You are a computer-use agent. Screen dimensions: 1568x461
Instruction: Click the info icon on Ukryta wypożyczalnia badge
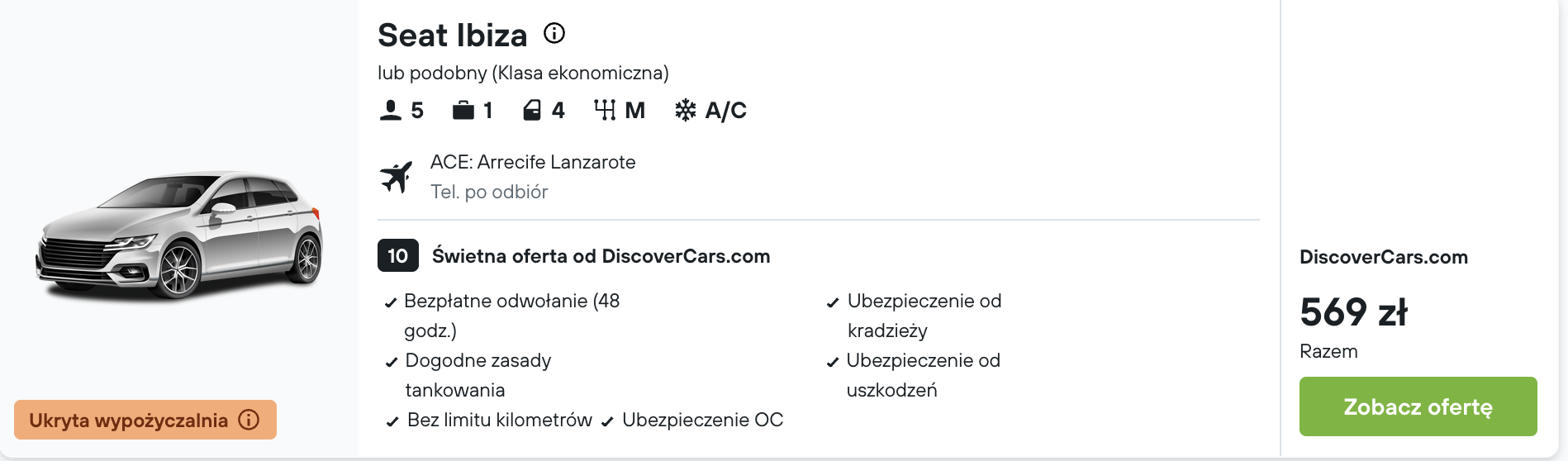(x=249, y=420)
